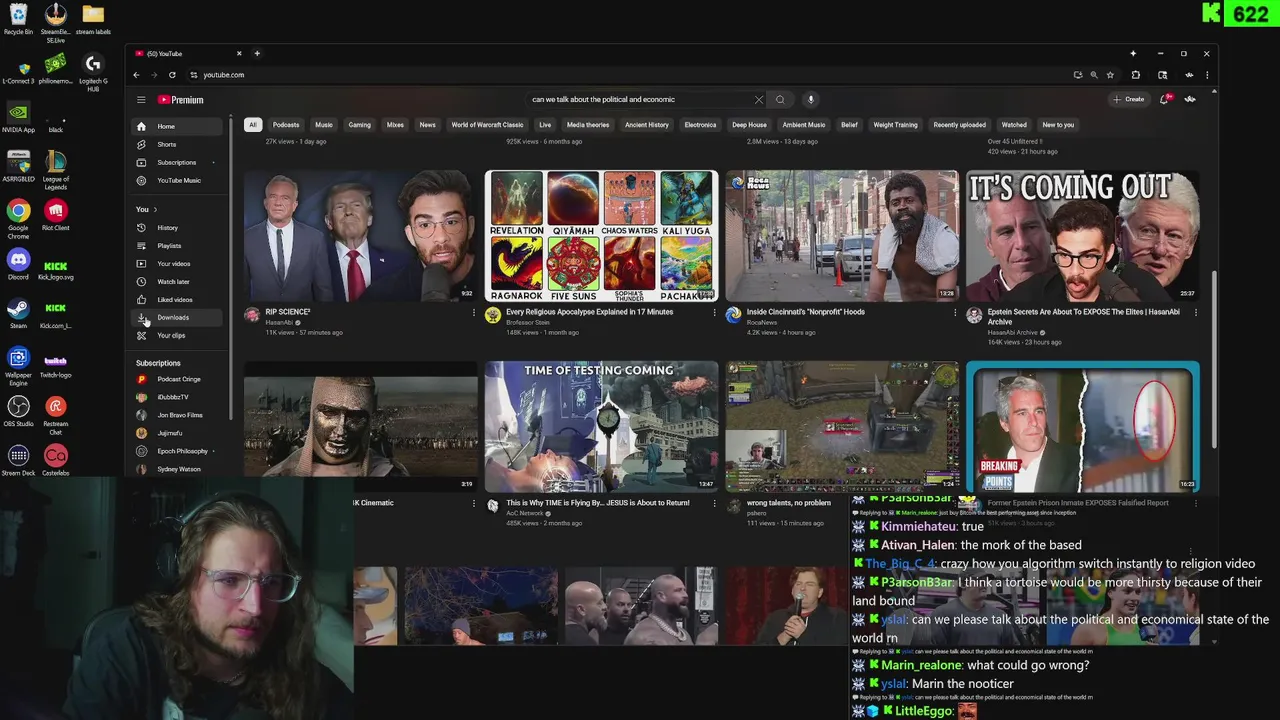The height and width of the screenshot is (720, 1280).
Task: Open the iDubbbzTV subscription
Action: pyautogui.click(x=178, y=397)
